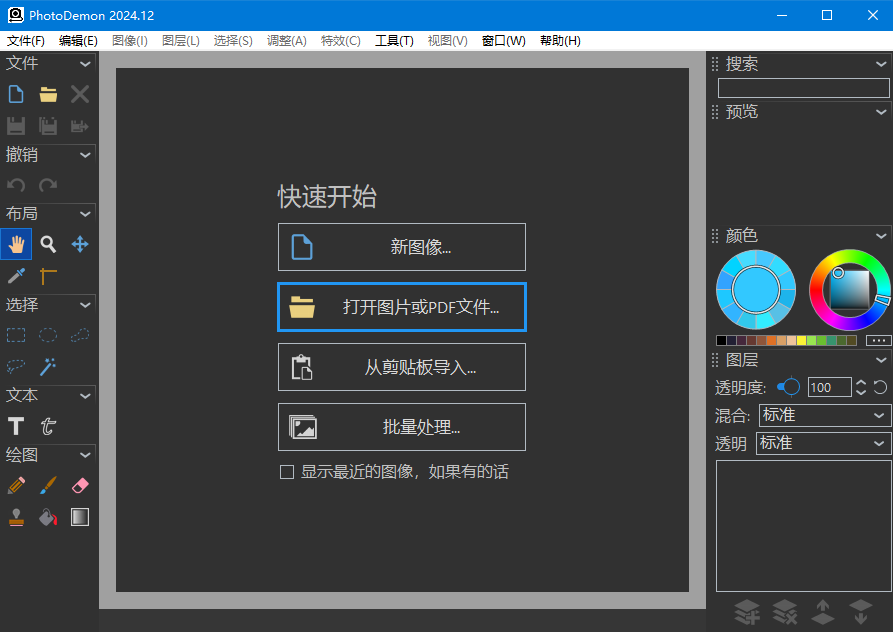Collapse the 布局 tool group
This screenshot has width=893, height=632.
tap(88, 213)
